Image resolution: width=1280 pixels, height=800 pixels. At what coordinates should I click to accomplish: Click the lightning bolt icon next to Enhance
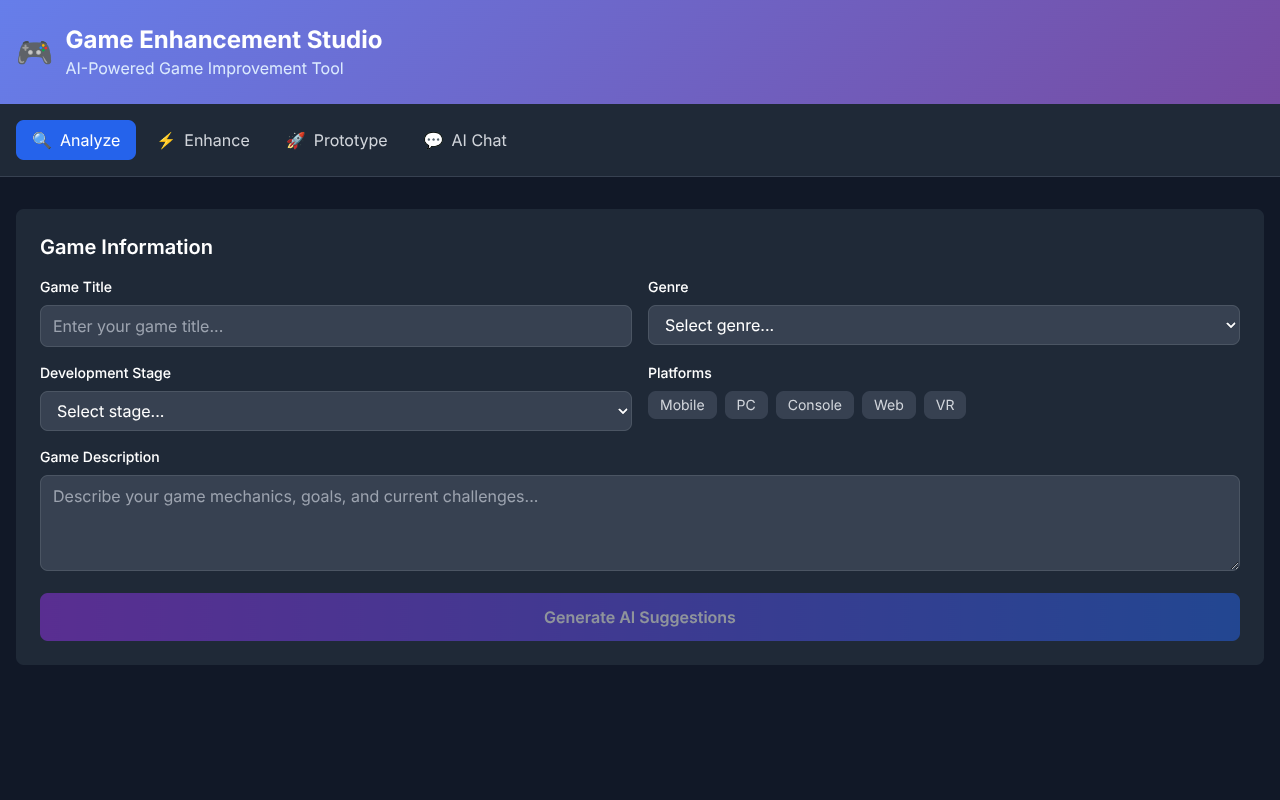coord(165,140)
